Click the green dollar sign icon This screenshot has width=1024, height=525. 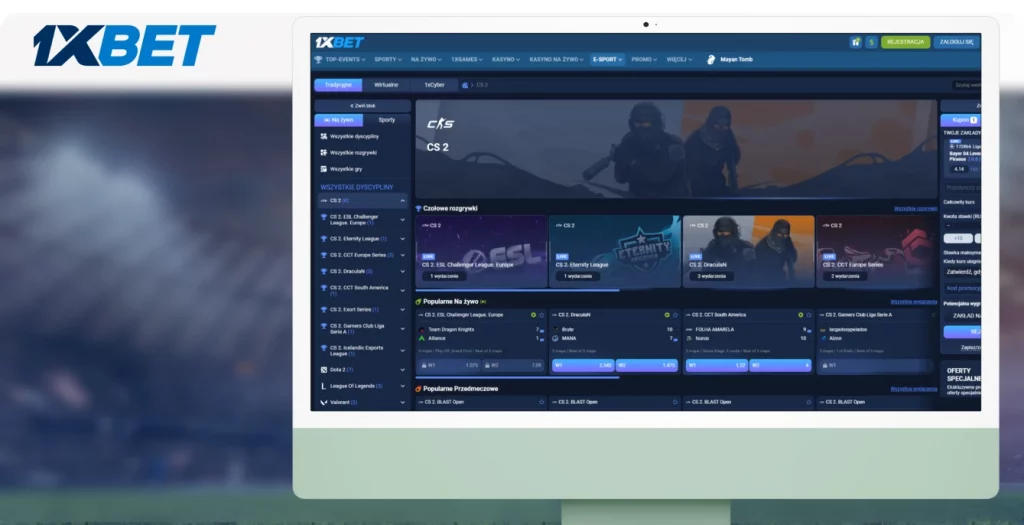coord(871,42)
